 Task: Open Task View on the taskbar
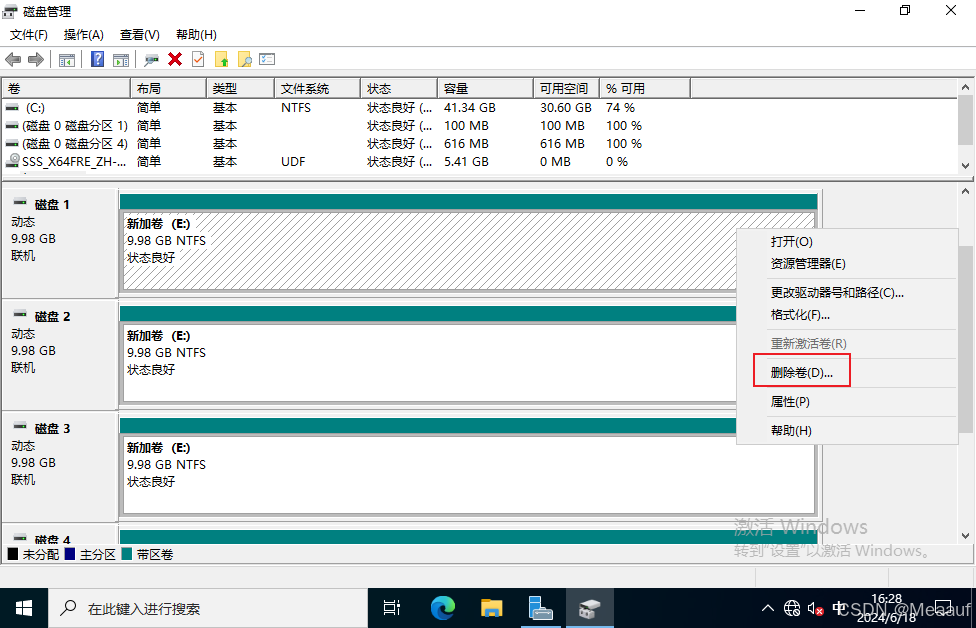click(392, 608)
